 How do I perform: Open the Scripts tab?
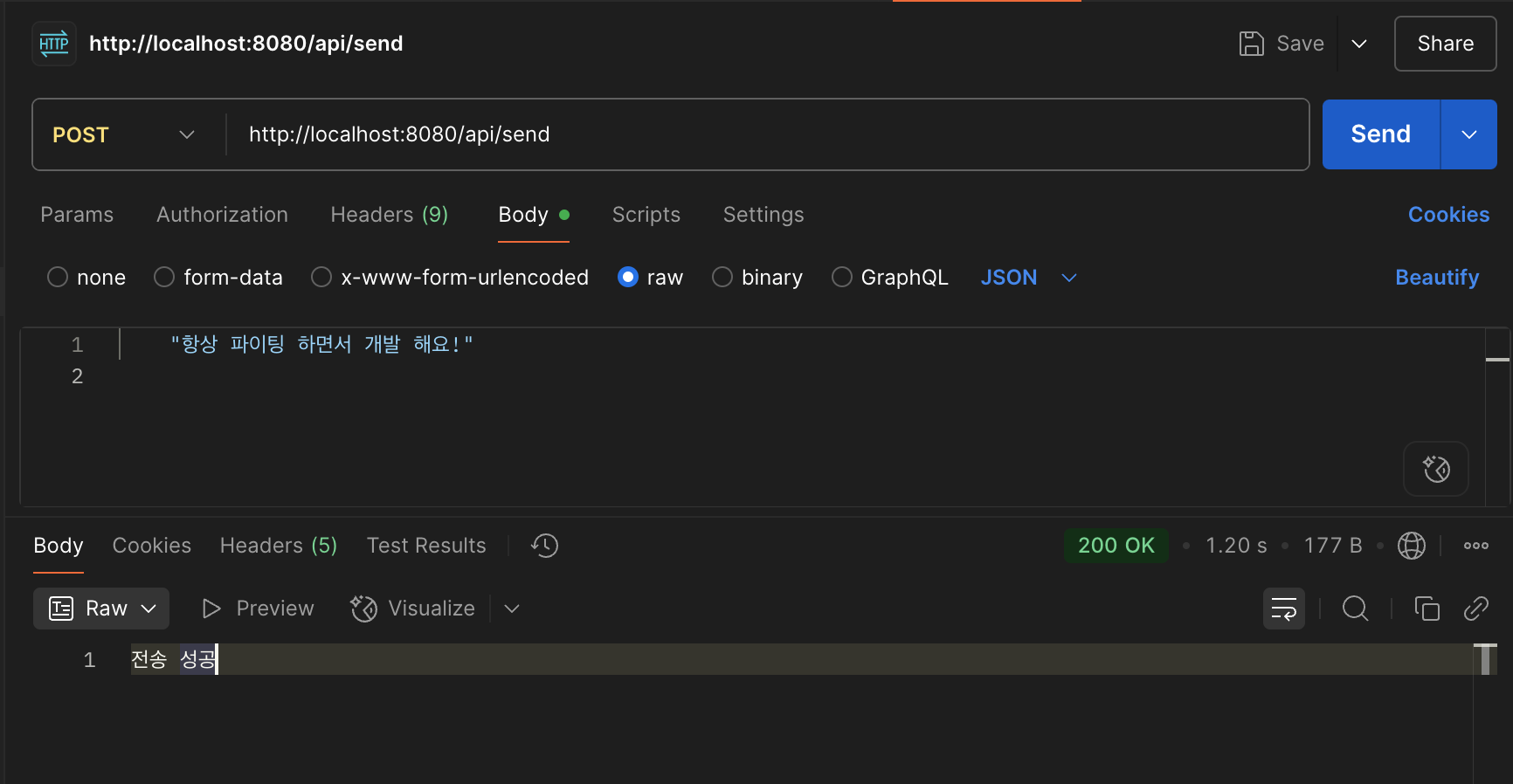click(646, 215)
